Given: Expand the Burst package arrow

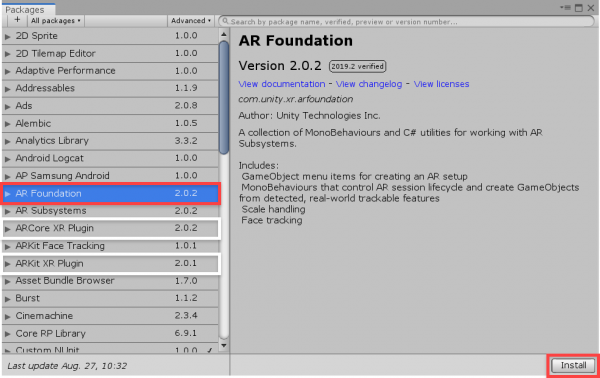Looking at the screenshot, I should 7,299.
